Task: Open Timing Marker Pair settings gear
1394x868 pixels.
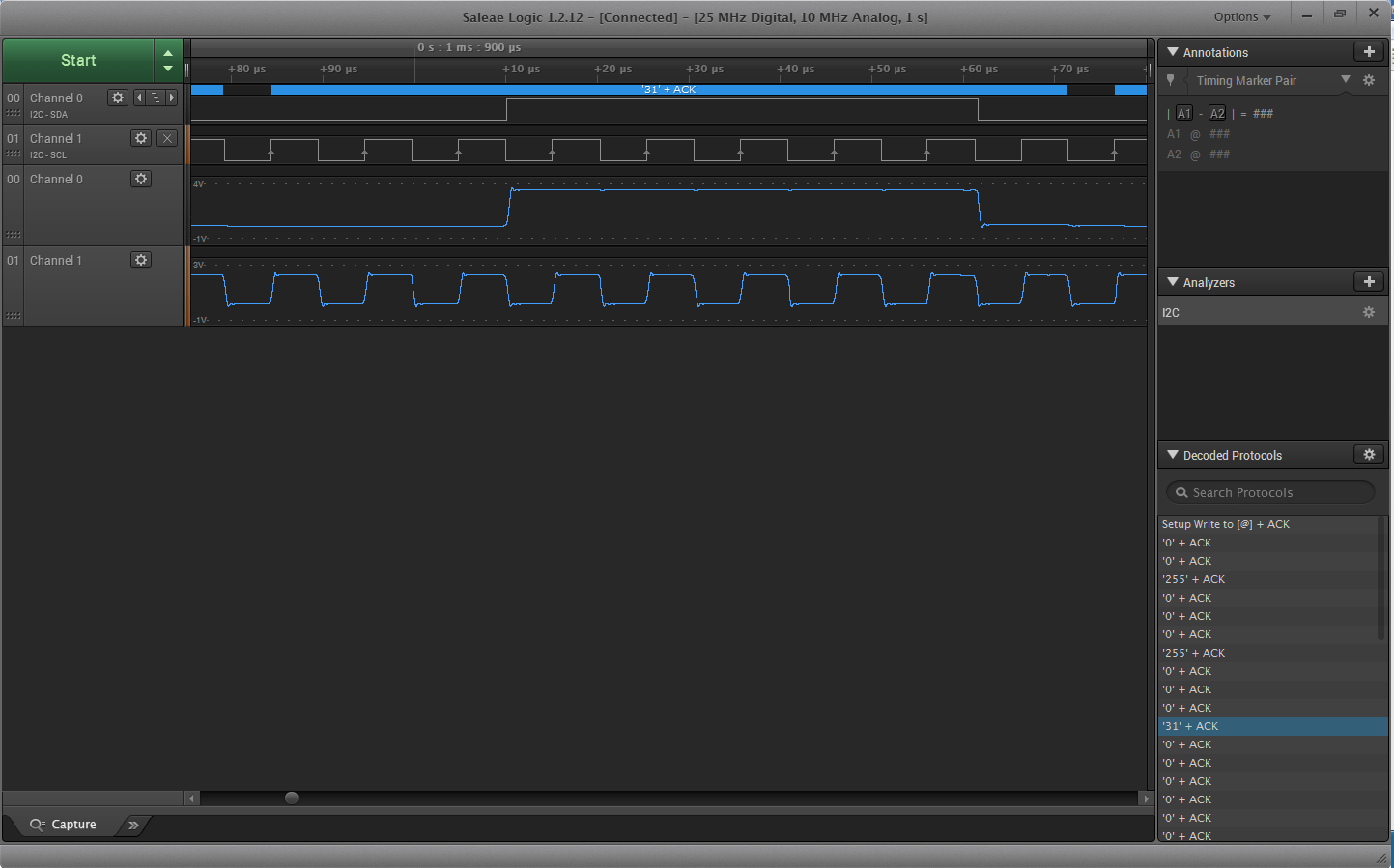Action: [x=1369, y=80]
